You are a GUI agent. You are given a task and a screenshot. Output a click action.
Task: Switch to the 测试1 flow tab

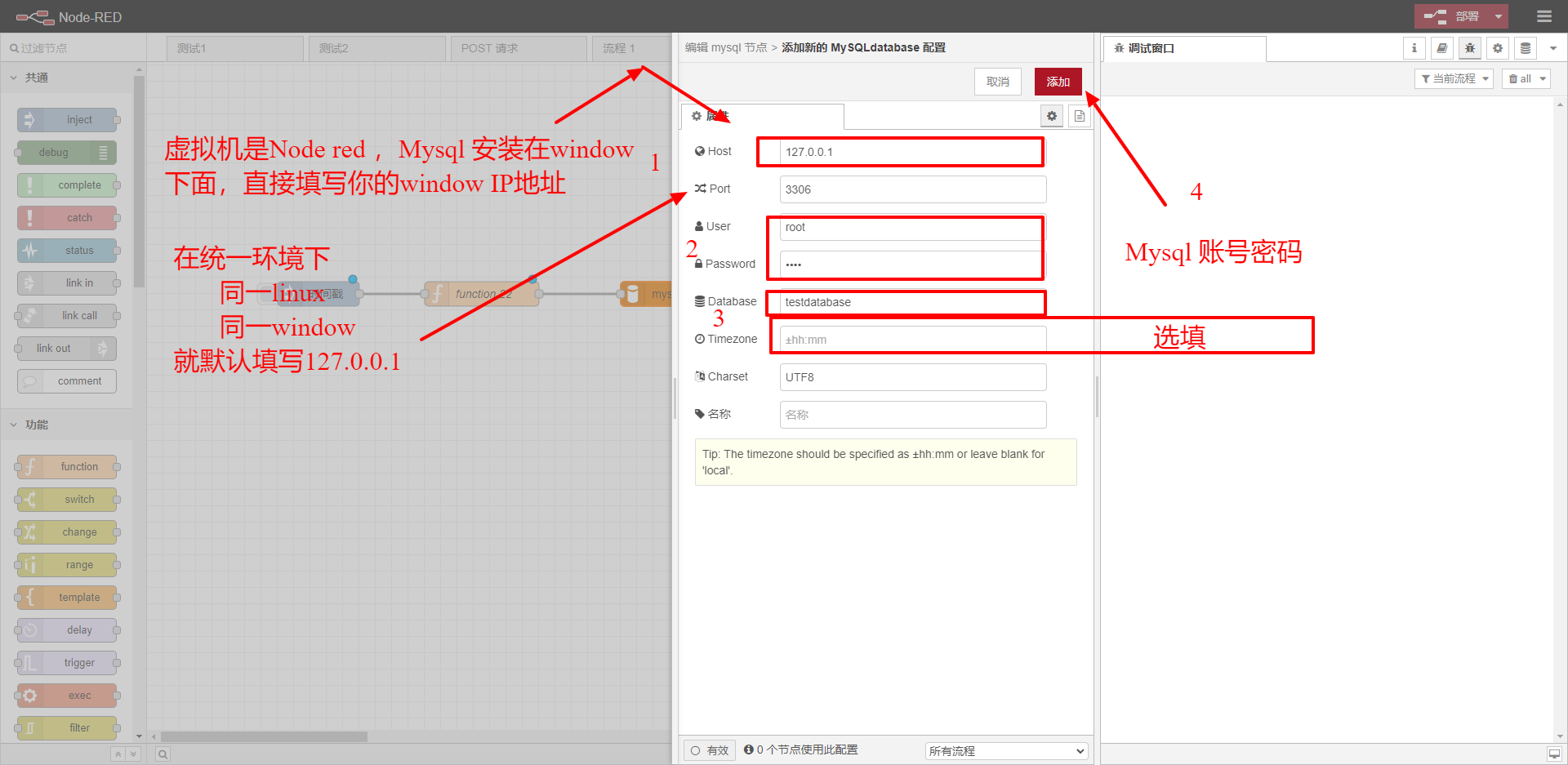(235, 48)
